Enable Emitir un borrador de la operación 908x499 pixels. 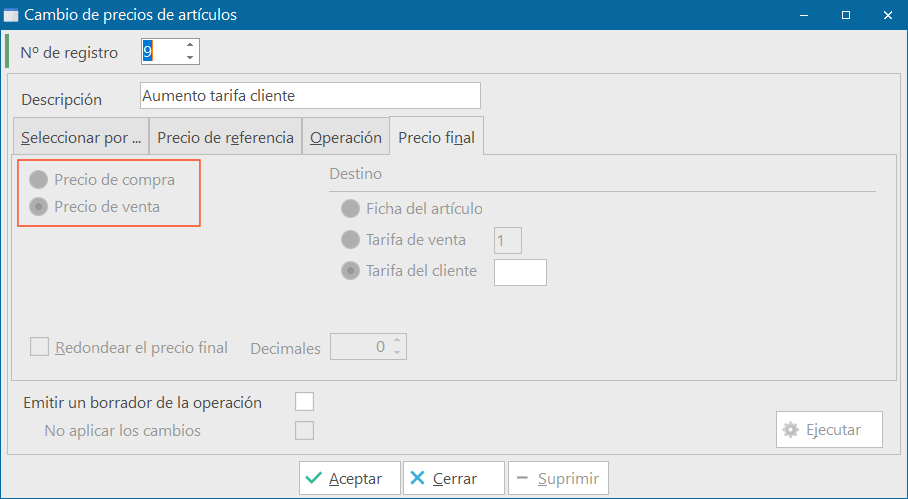tap(305, 402)
